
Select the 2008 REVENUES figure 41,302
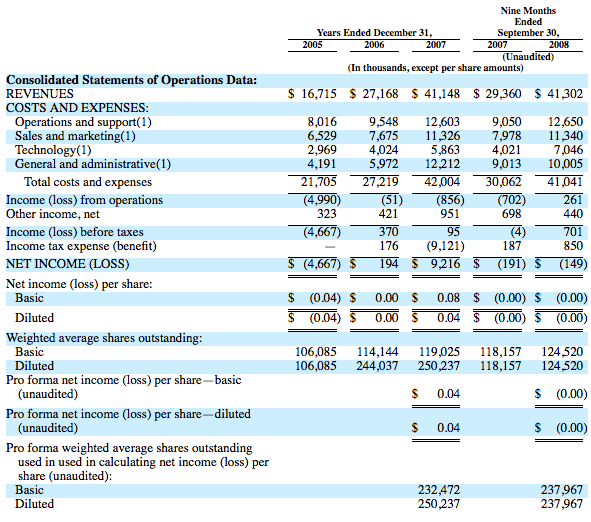click(565, 94)
